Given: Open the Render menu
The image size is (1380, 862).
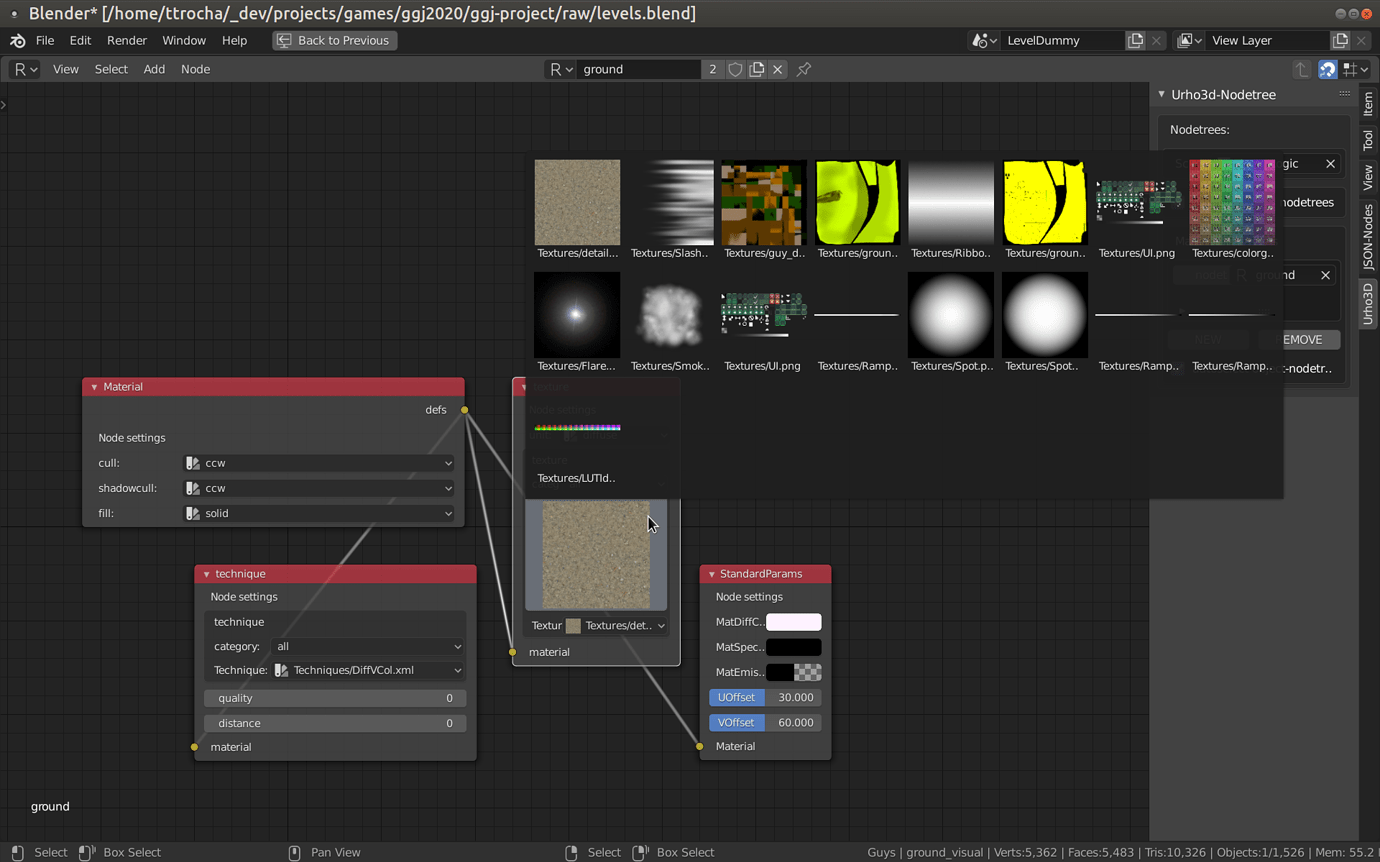Looking at the screenshot, I should coord(127,41).
